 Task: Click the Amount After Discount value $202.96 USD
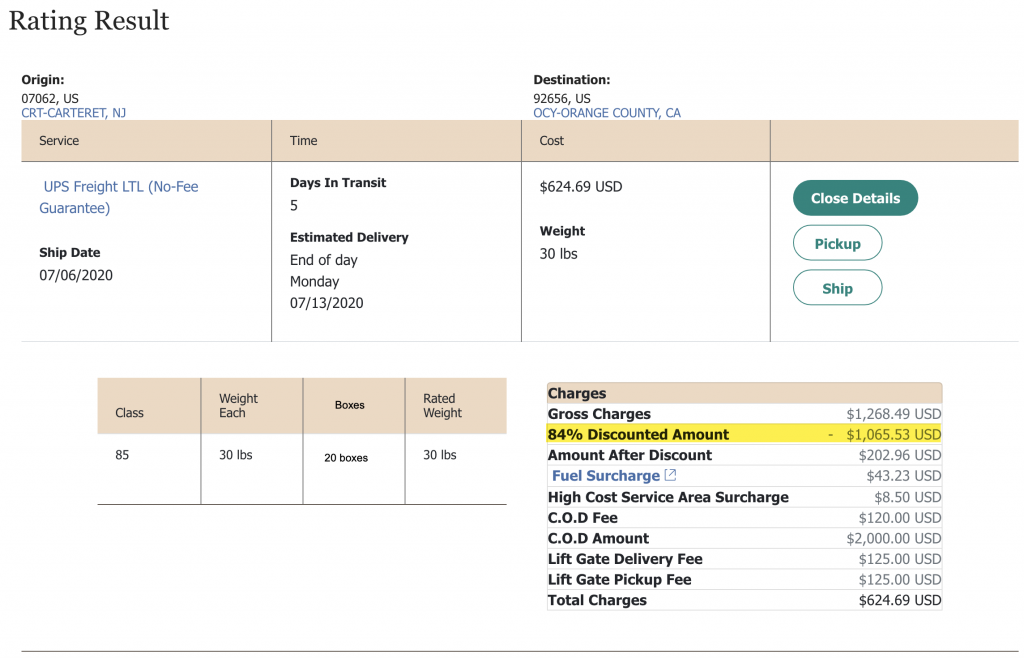[x=899, y=455]
